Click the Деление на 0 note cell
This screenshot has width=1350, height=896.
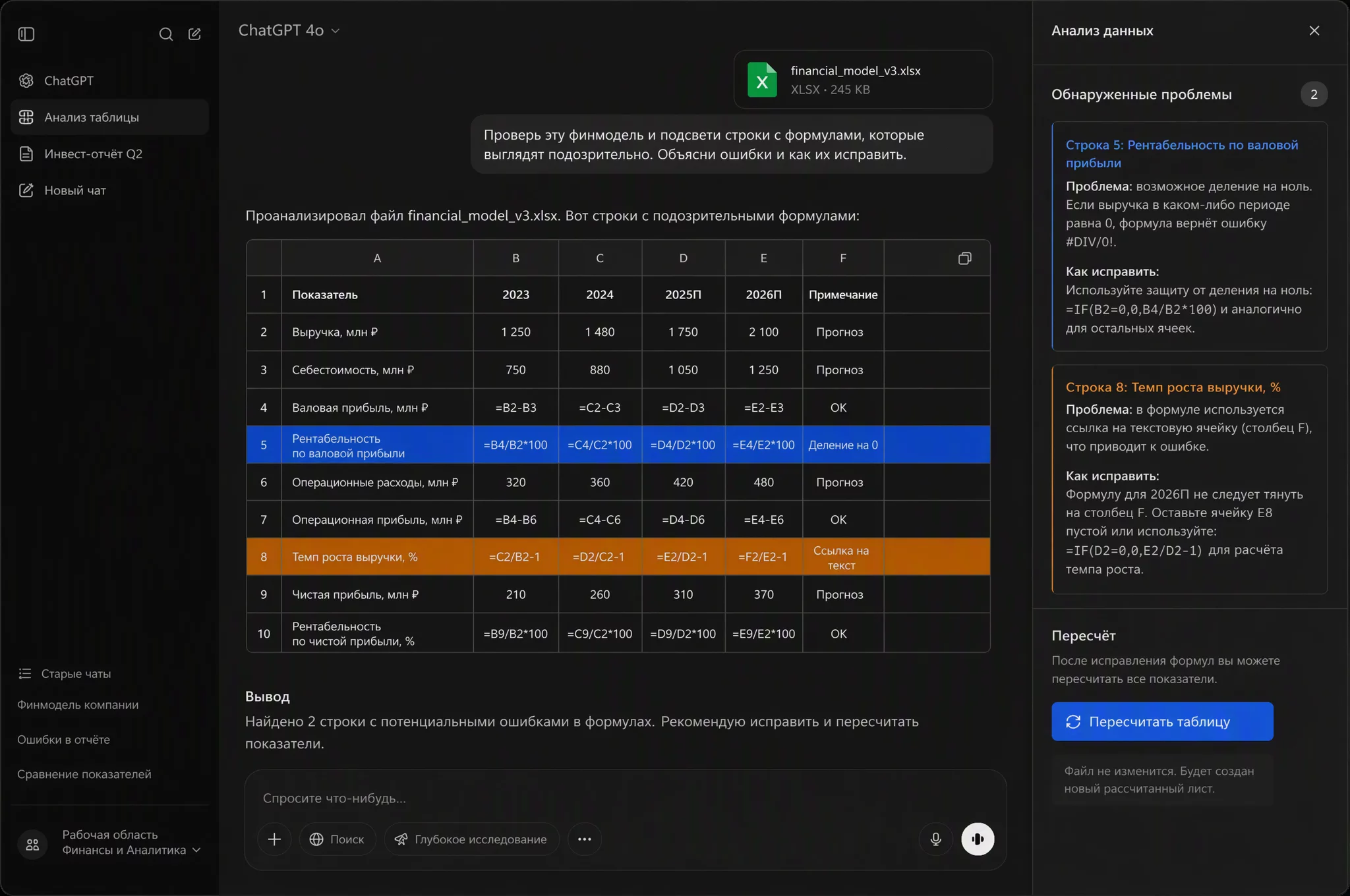click(843, 445)
